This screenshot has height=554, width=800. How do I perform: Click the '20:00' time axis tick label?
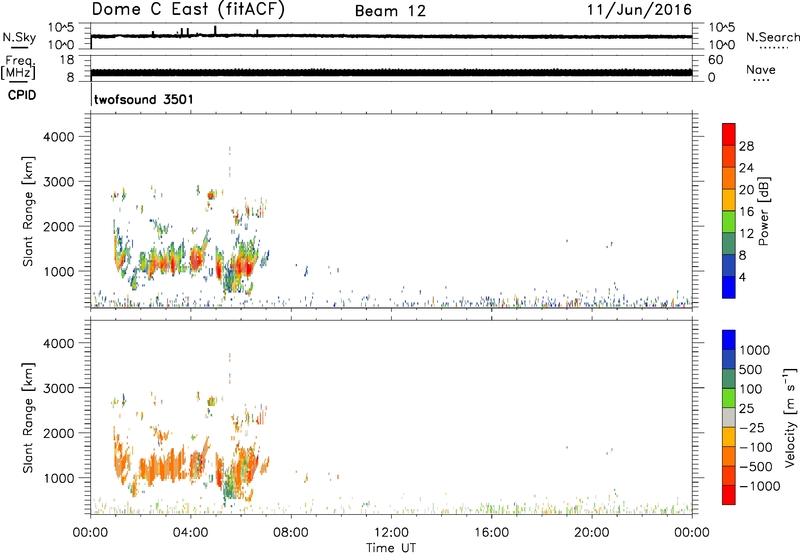591,533
